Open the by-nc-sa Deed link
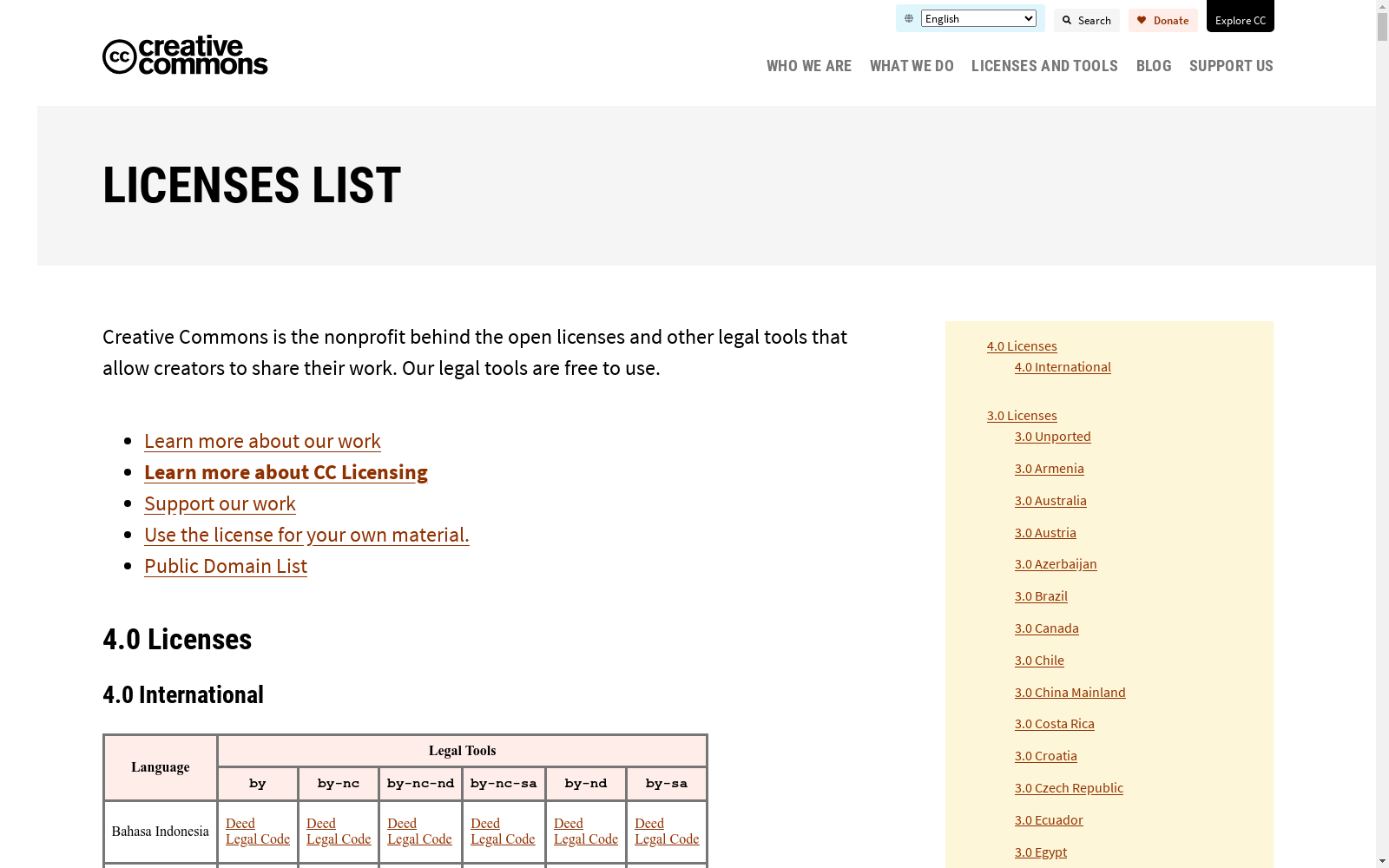Screen dimensions: 1389x868 (x=485, y=823)
